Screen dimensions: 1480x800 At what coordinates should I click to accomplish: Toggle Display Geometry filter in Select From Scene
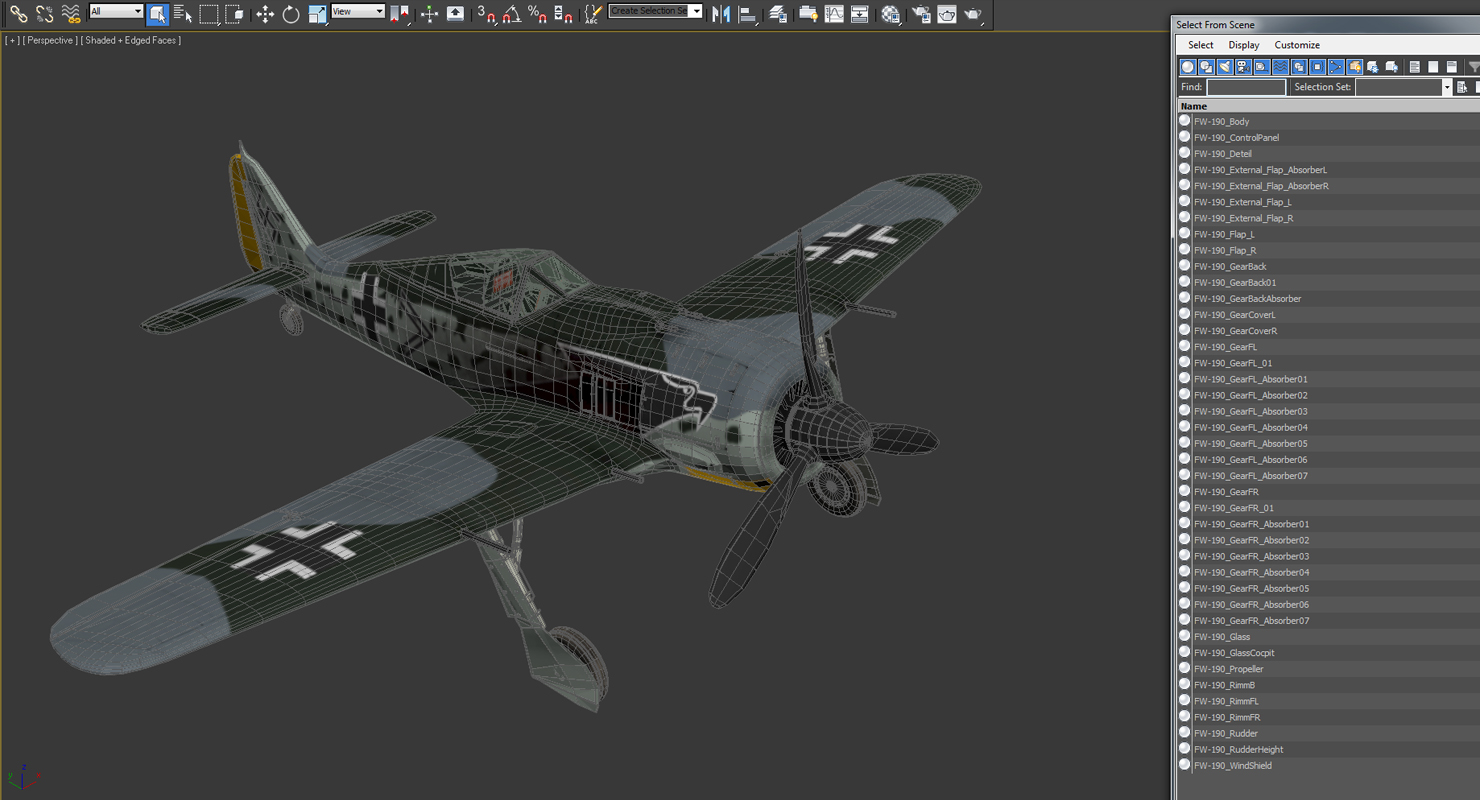[x=1188, y=67]
